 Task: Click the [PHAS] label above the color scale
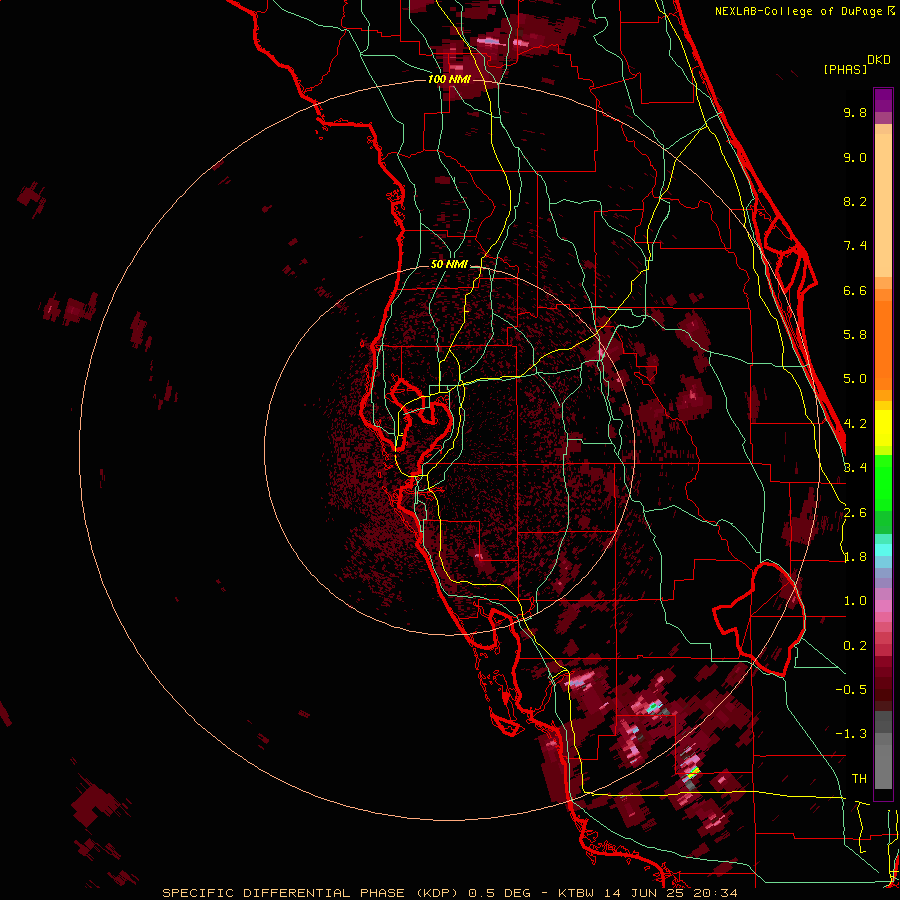coord(845,70)
